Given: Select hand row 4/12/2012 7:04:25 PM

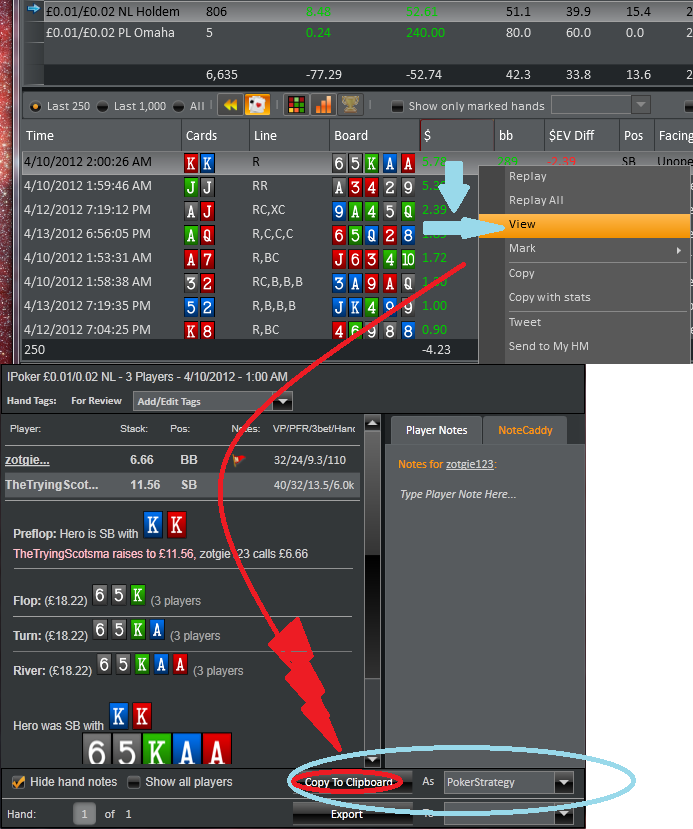Looking at the screenshot, I should click(x=248, y=329).
